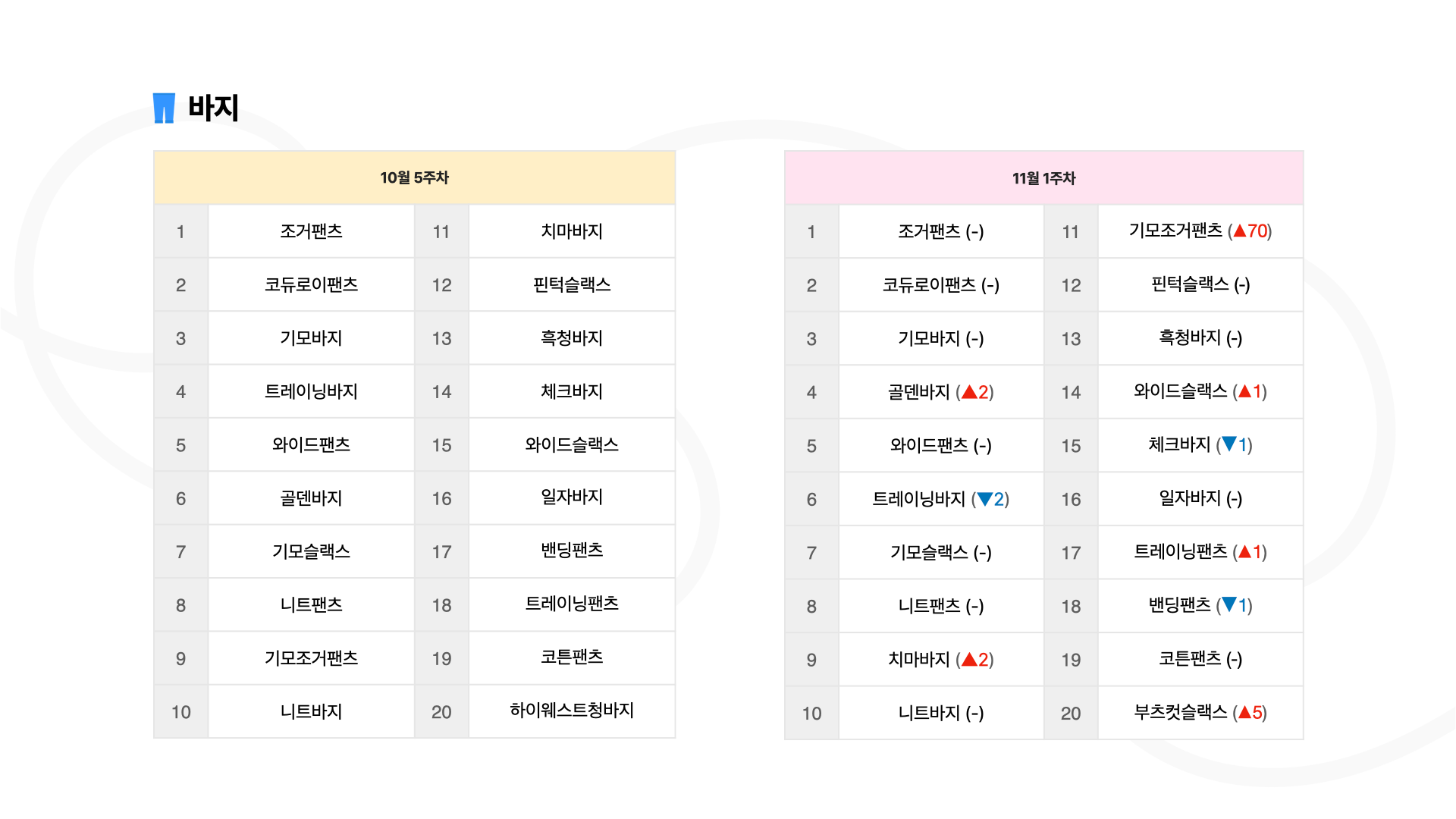The image size is (1456, 819).
Task: Click the rank 10 cell in the November table
Action: [x=811, y=713]
